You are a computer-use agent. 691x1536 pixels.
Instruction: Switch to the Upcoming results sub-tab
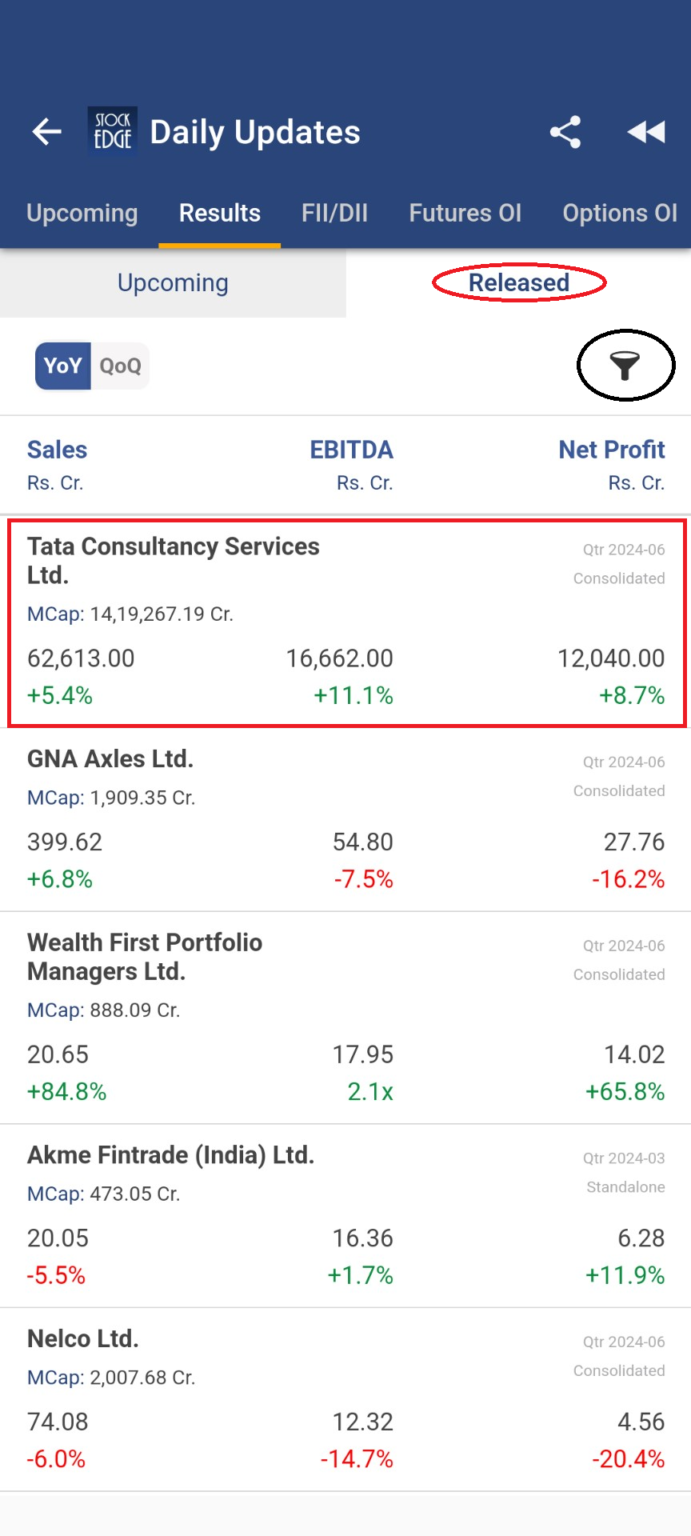tap(172, 283)
